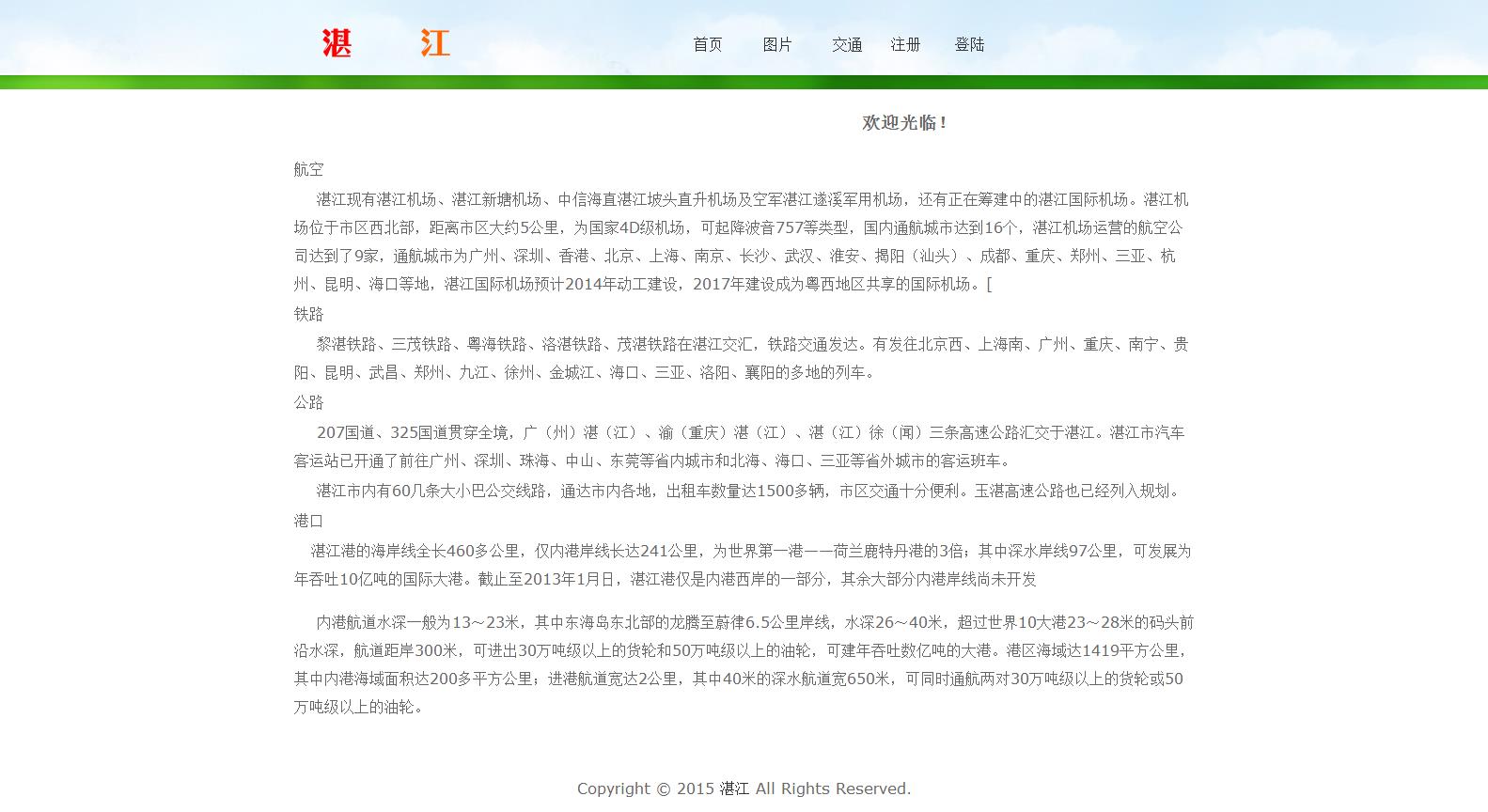
Task: Select the 交通 navigation item
Action: [x=846, y=44]
